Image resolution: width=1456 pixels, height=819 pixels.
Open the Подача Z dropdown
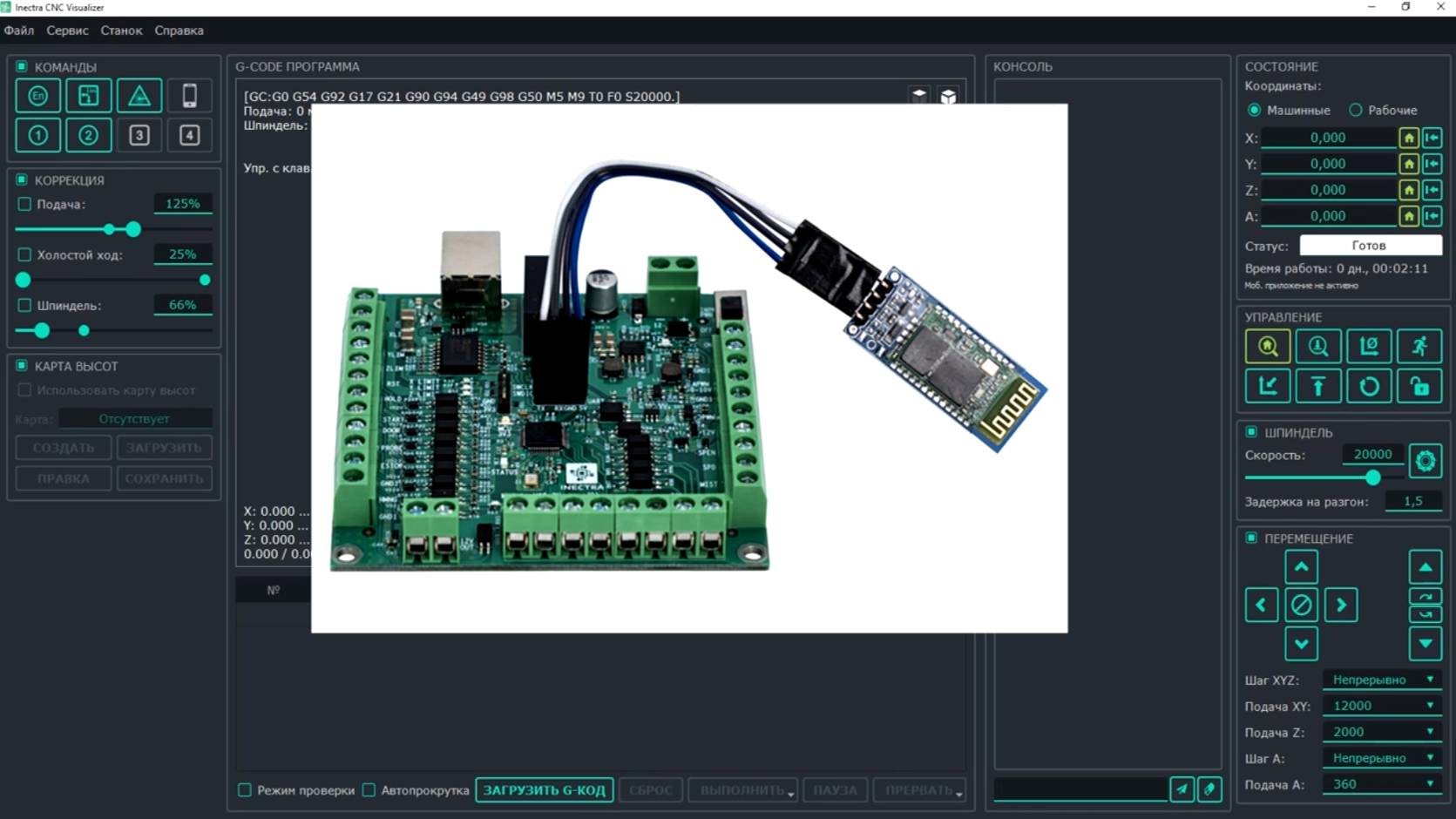coord(1381,732)
